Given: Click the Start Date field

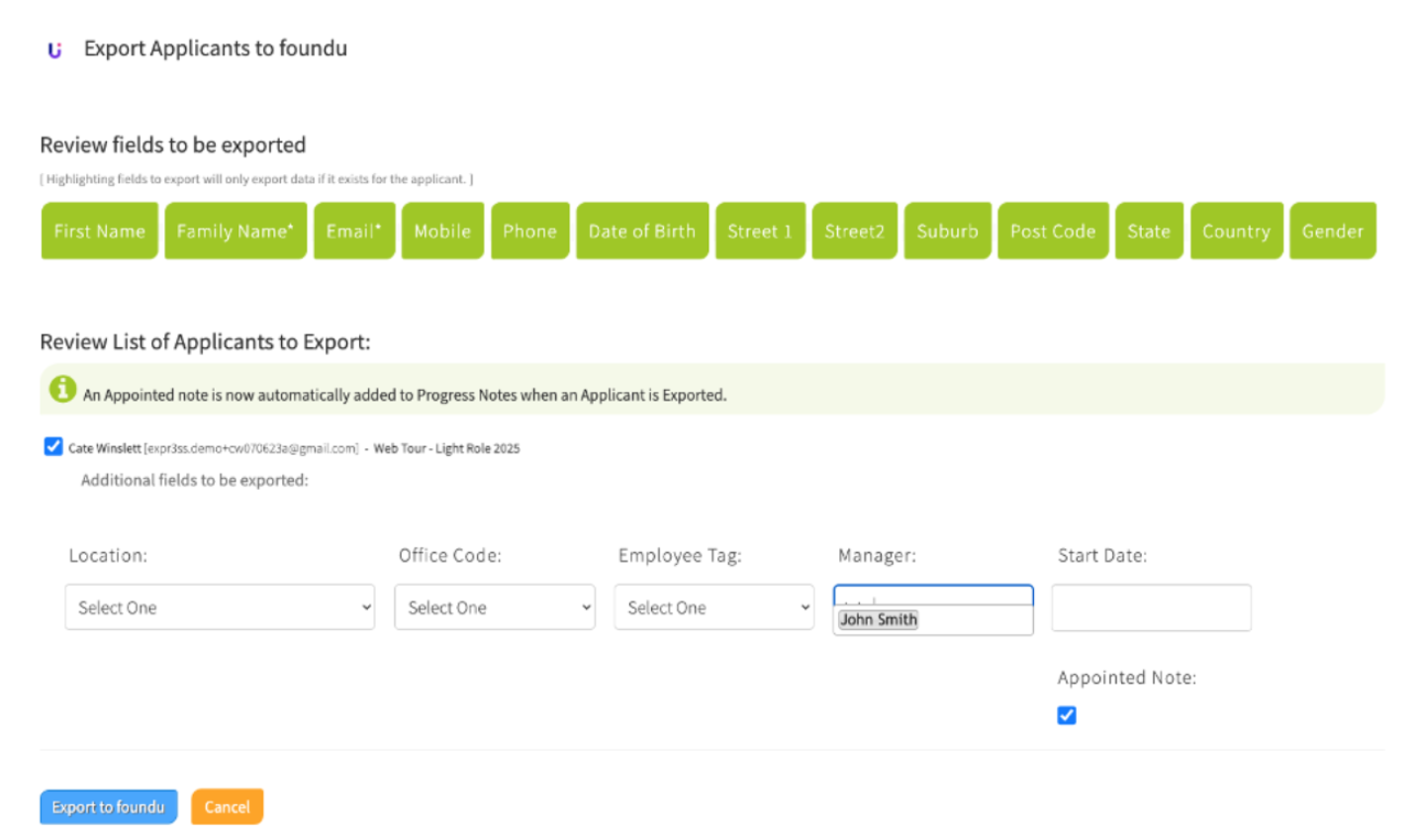Looking at the screenshot, I should click(1151, 607).
